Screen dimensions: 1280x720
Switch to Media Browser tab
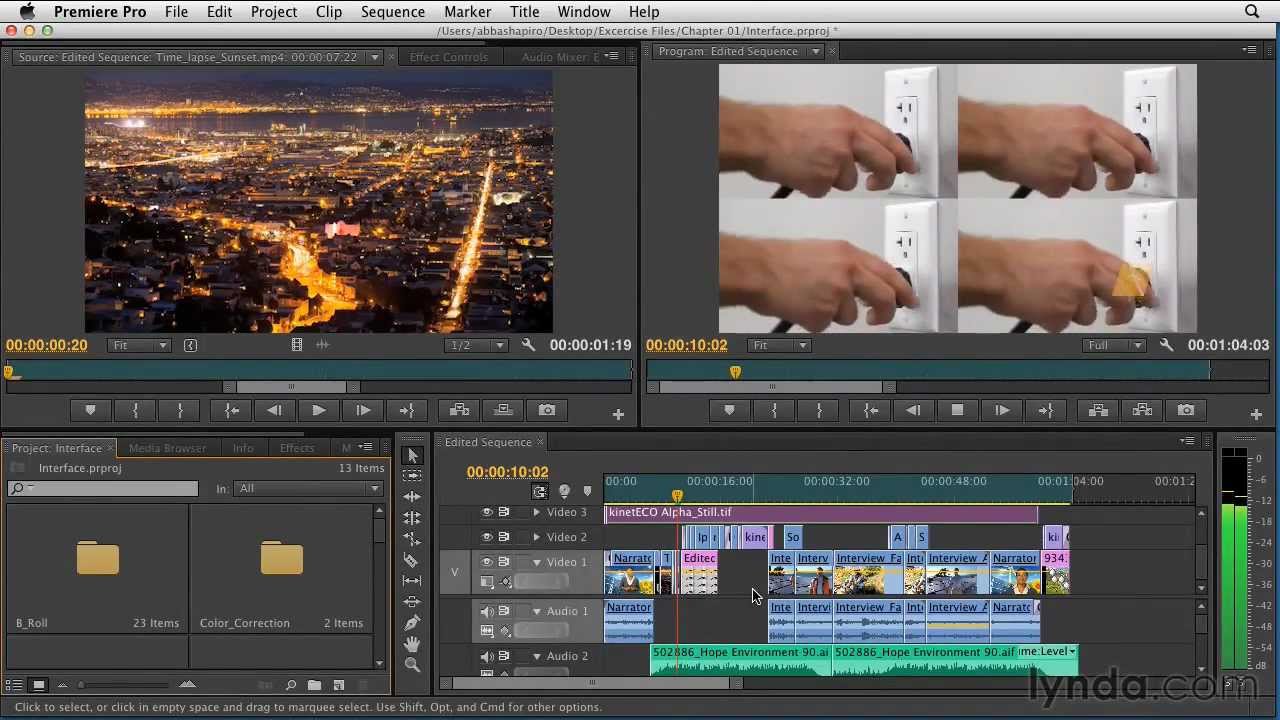coord(167,448)
